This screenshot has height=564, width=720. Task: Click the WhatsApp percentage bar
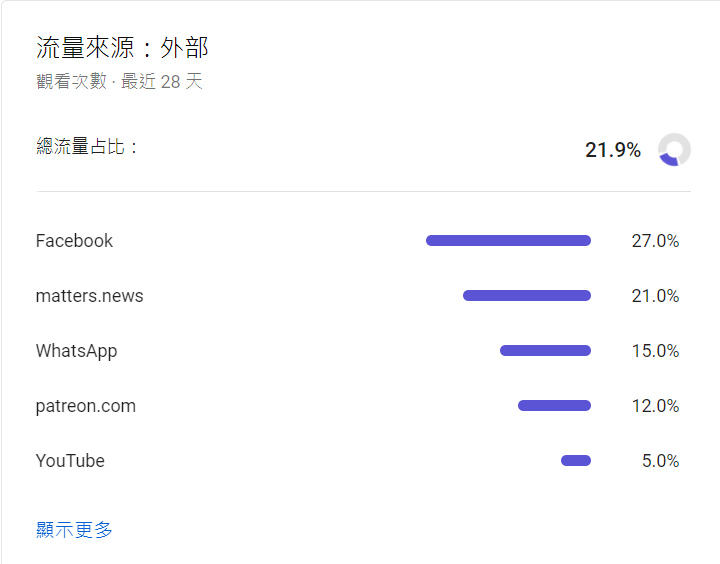pos(545,350)
